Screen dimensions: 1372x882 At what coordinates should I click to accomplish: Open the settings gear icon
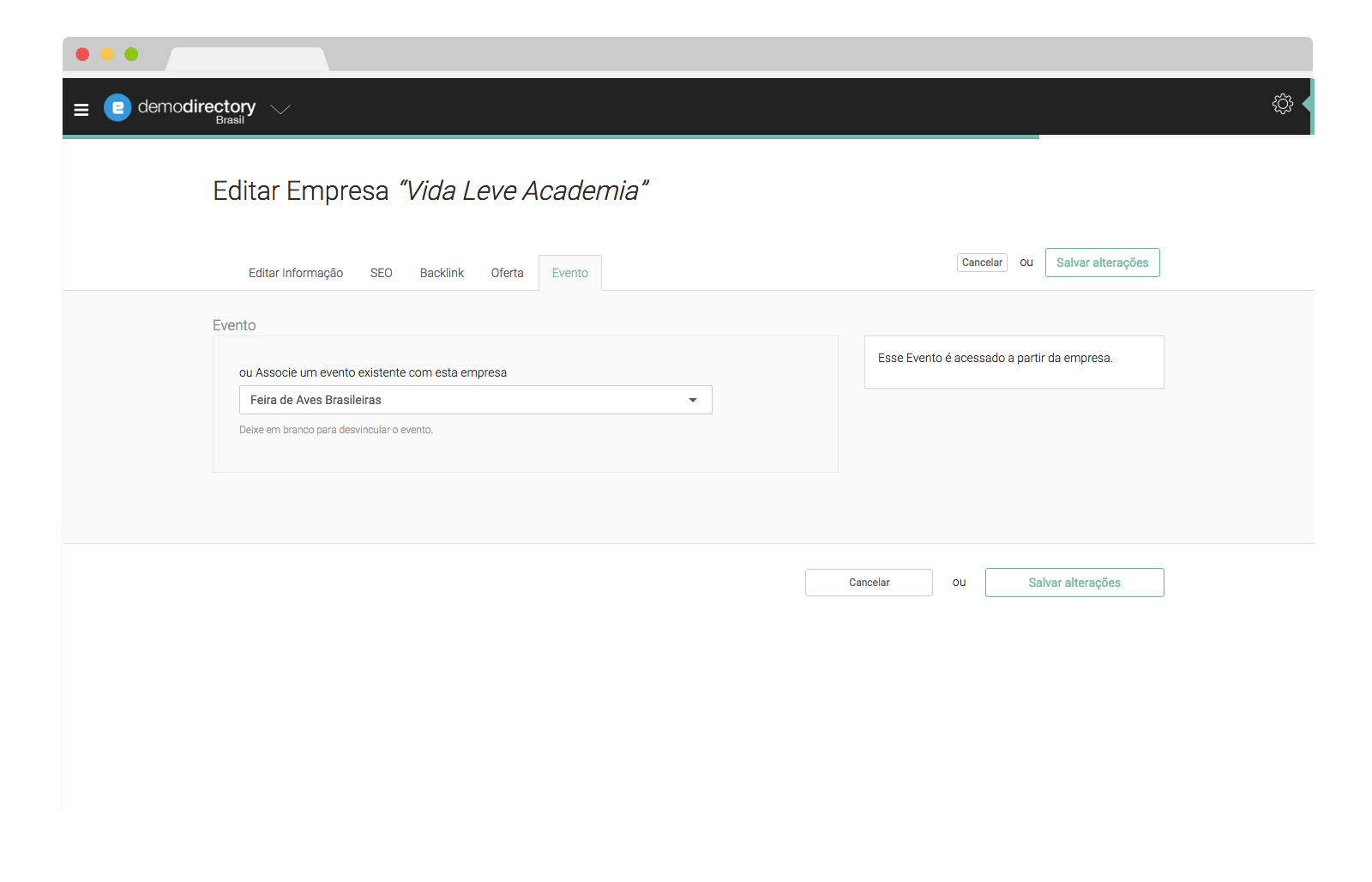(1282, 104)
